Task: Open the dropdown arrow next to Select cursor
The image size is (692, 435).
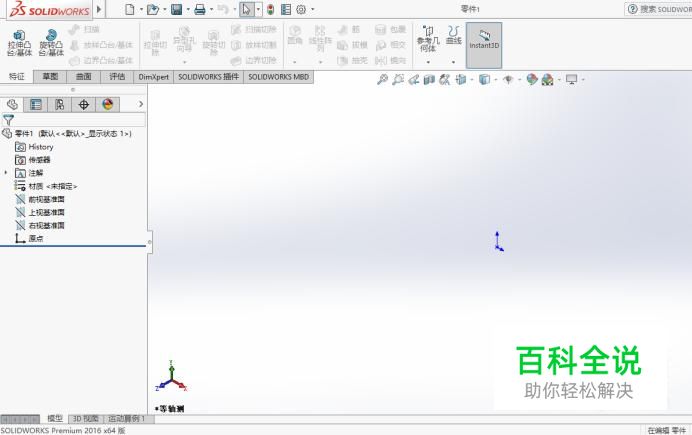Action: click(258, 9)
